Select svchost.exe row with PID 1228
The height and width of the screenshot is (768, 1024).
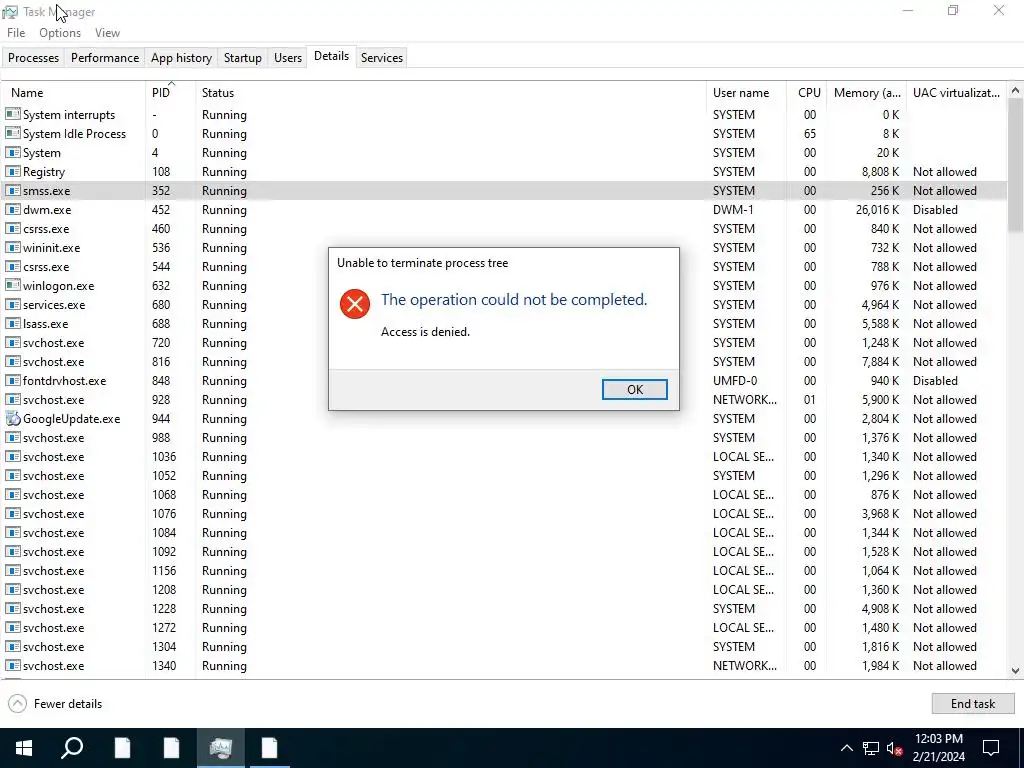click(504, 609)
